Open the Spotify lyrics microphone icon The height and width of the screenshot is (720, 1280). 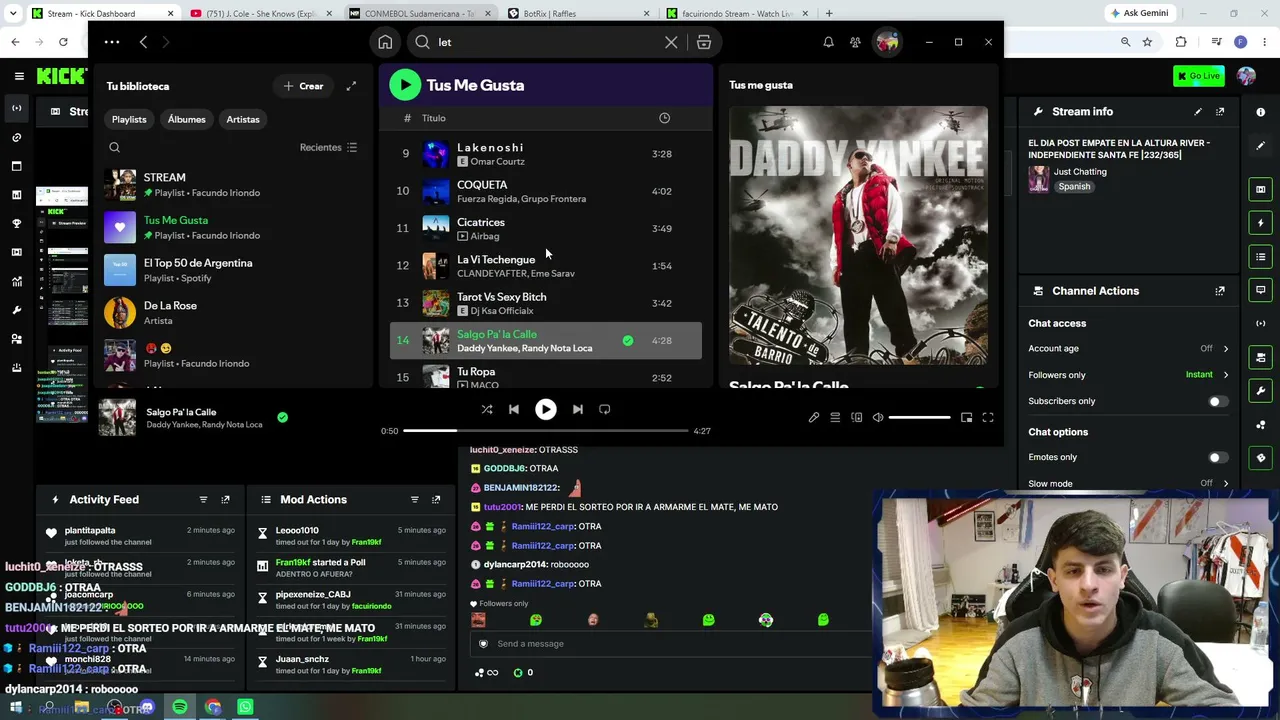pyautogui.click(x=814, y=417)
